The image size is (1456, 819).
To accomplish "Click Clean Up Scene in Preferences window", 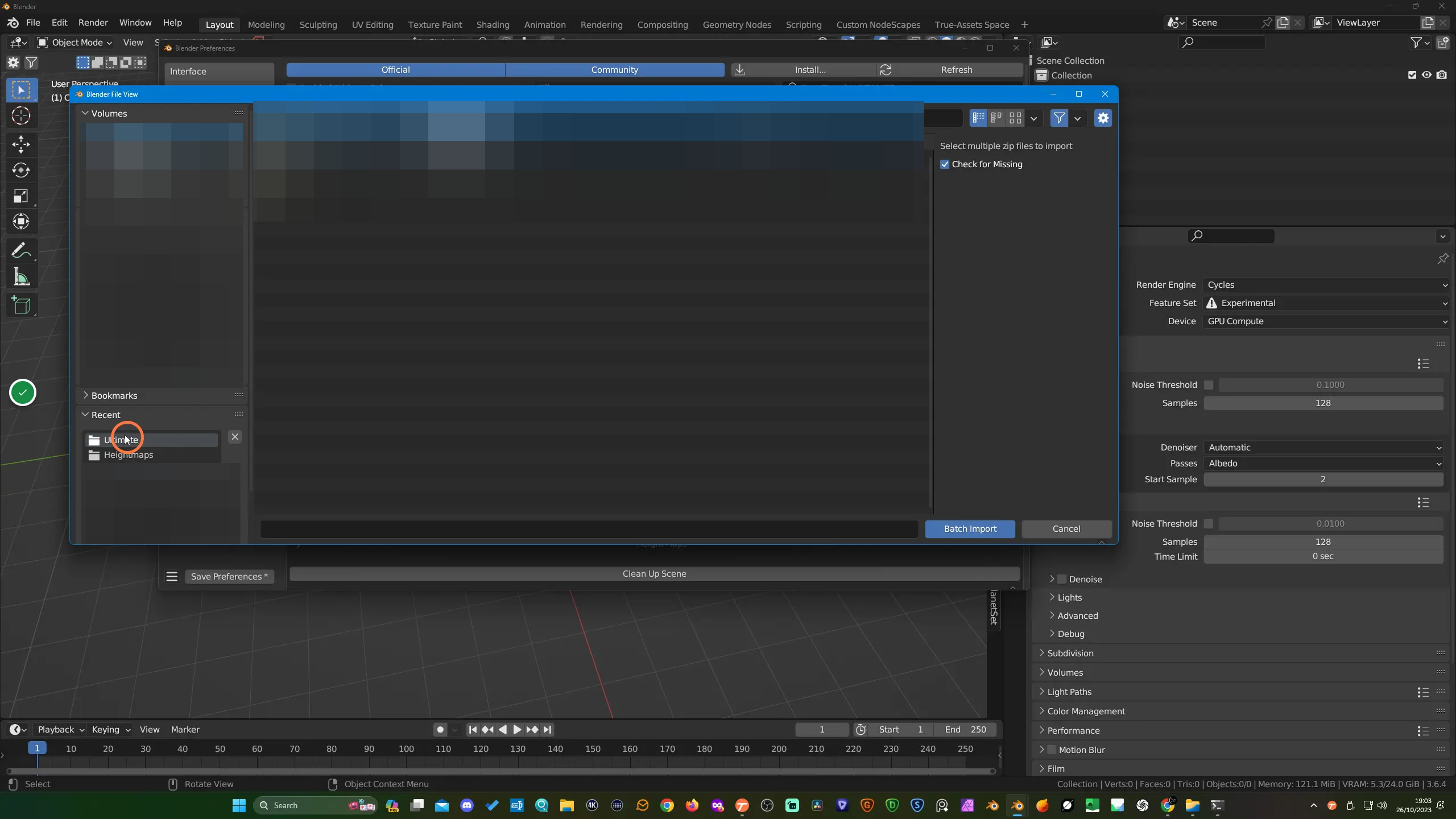I will click(654, 574).
